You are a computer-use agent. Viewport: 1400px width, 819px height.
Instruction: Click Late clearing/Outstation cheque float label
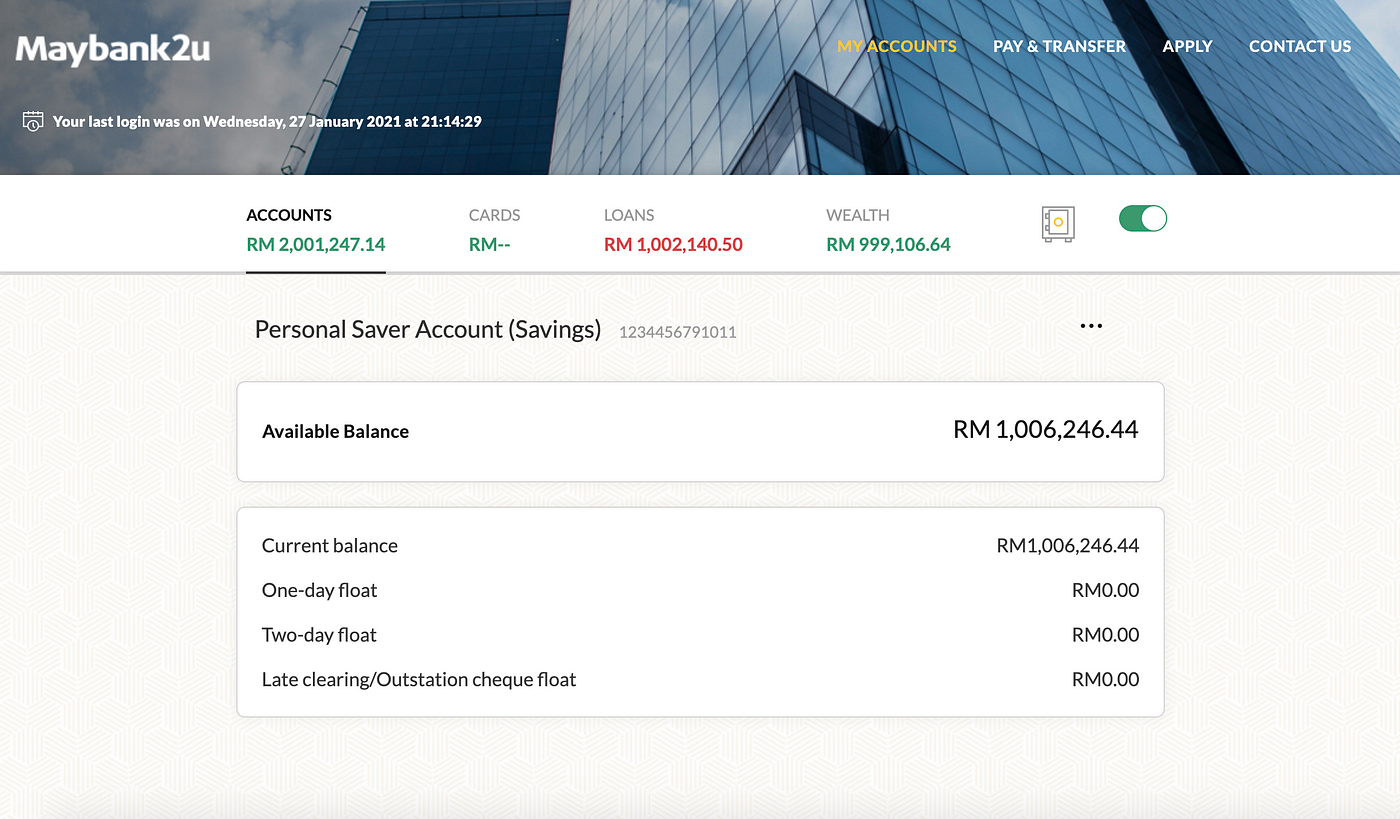pos(419,680)
